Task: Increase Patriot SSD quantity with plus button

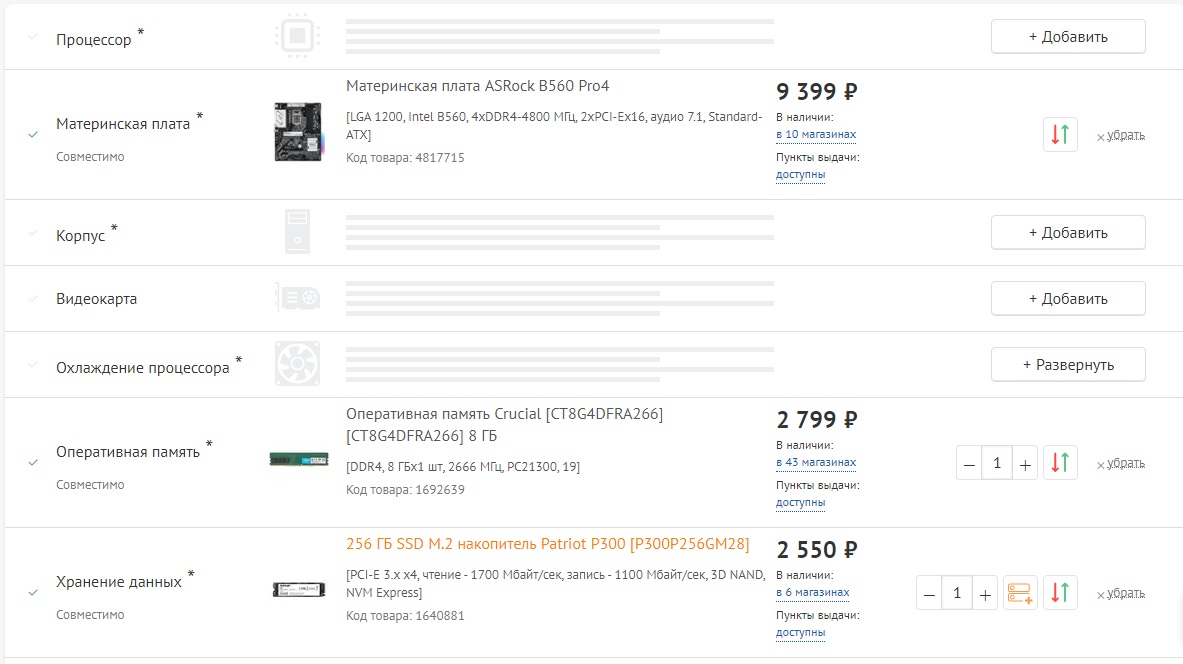Action: (x=985, y=594)
